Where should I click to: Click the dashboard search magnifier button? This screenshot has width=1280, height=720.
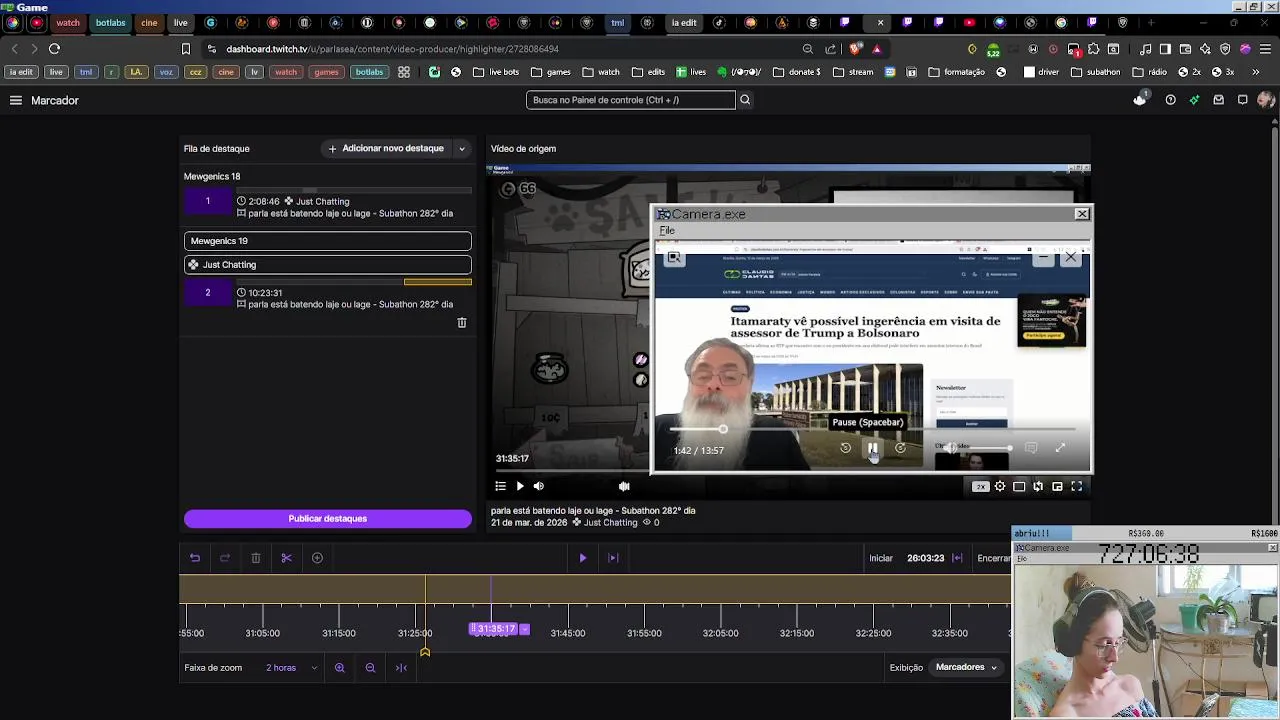(745, 100)
